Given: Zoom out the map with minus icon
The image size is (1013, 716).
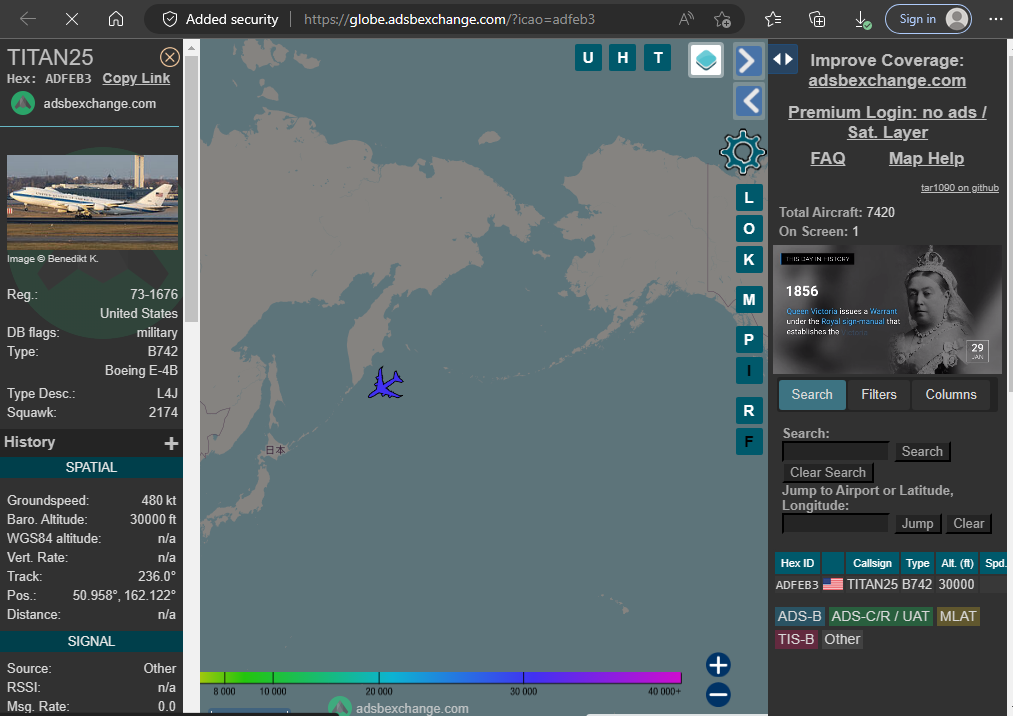Looking at the screenshot, I should coord(718,695).
